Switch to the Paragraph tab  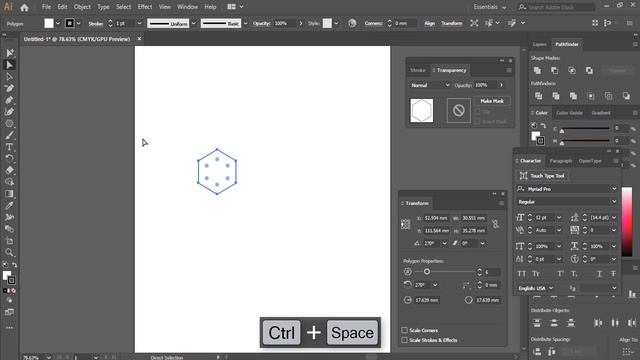pyautogui.click(x=560, y=161)
